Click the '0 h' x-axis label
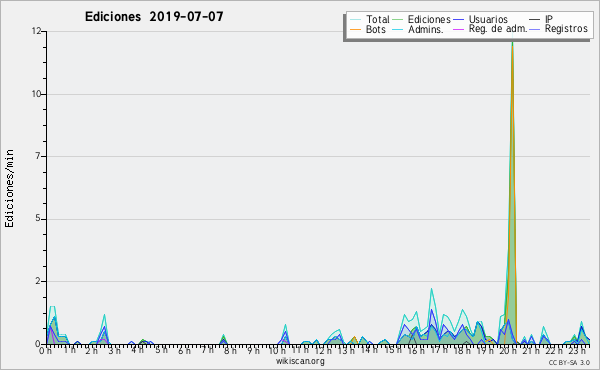Image resolution: width=600 pixels, height=370 pixels. (46, 350)
